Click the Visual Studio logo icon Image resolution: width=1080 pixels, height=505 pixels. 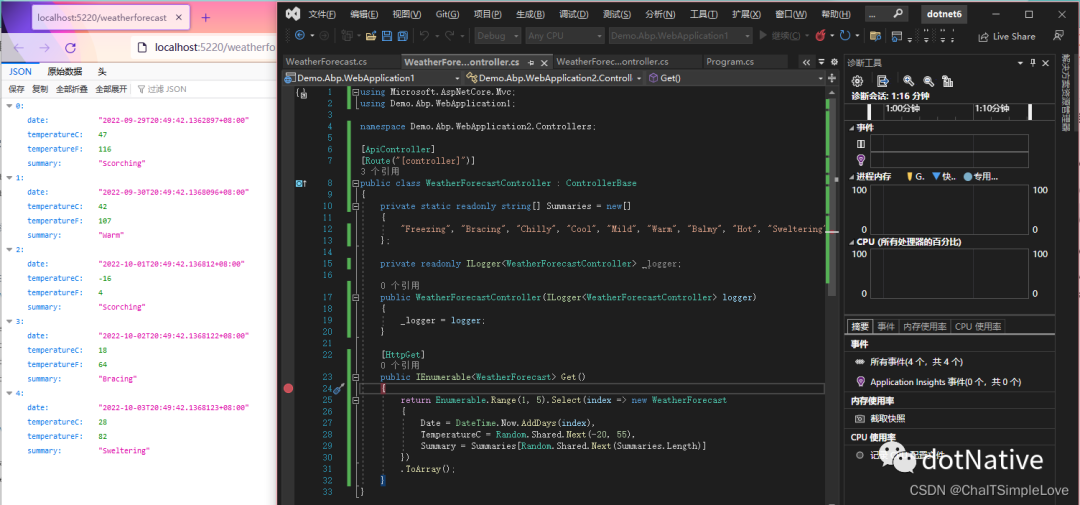[x=293, y=14]
